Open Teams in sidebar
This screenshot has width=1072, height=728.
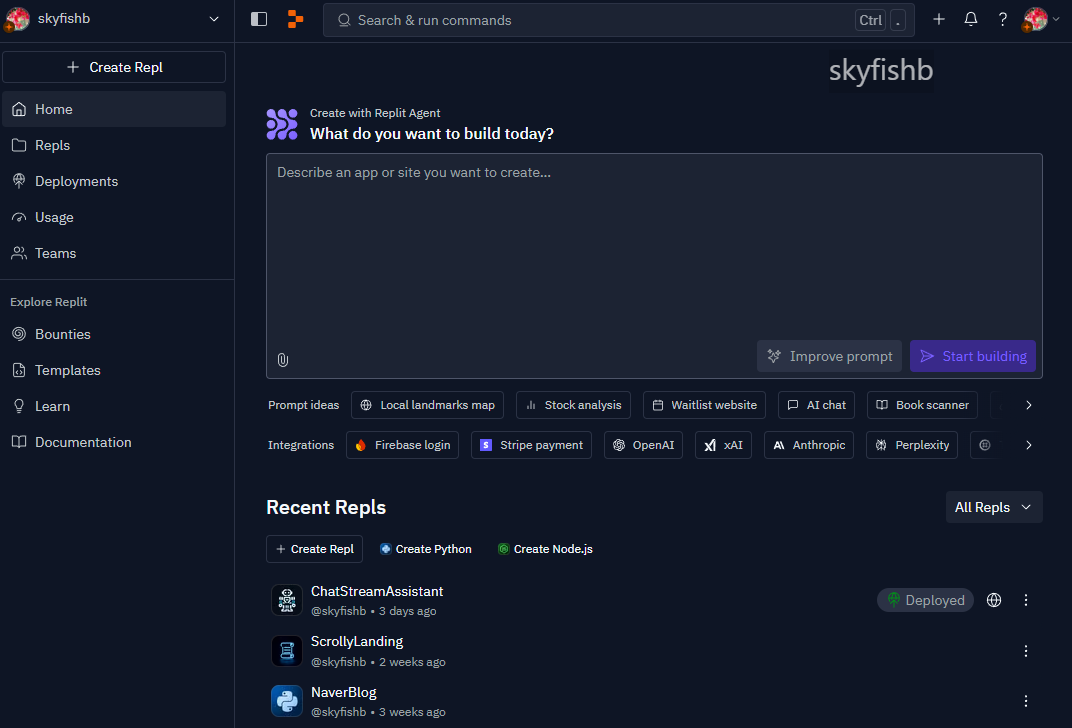pos(113,253)
